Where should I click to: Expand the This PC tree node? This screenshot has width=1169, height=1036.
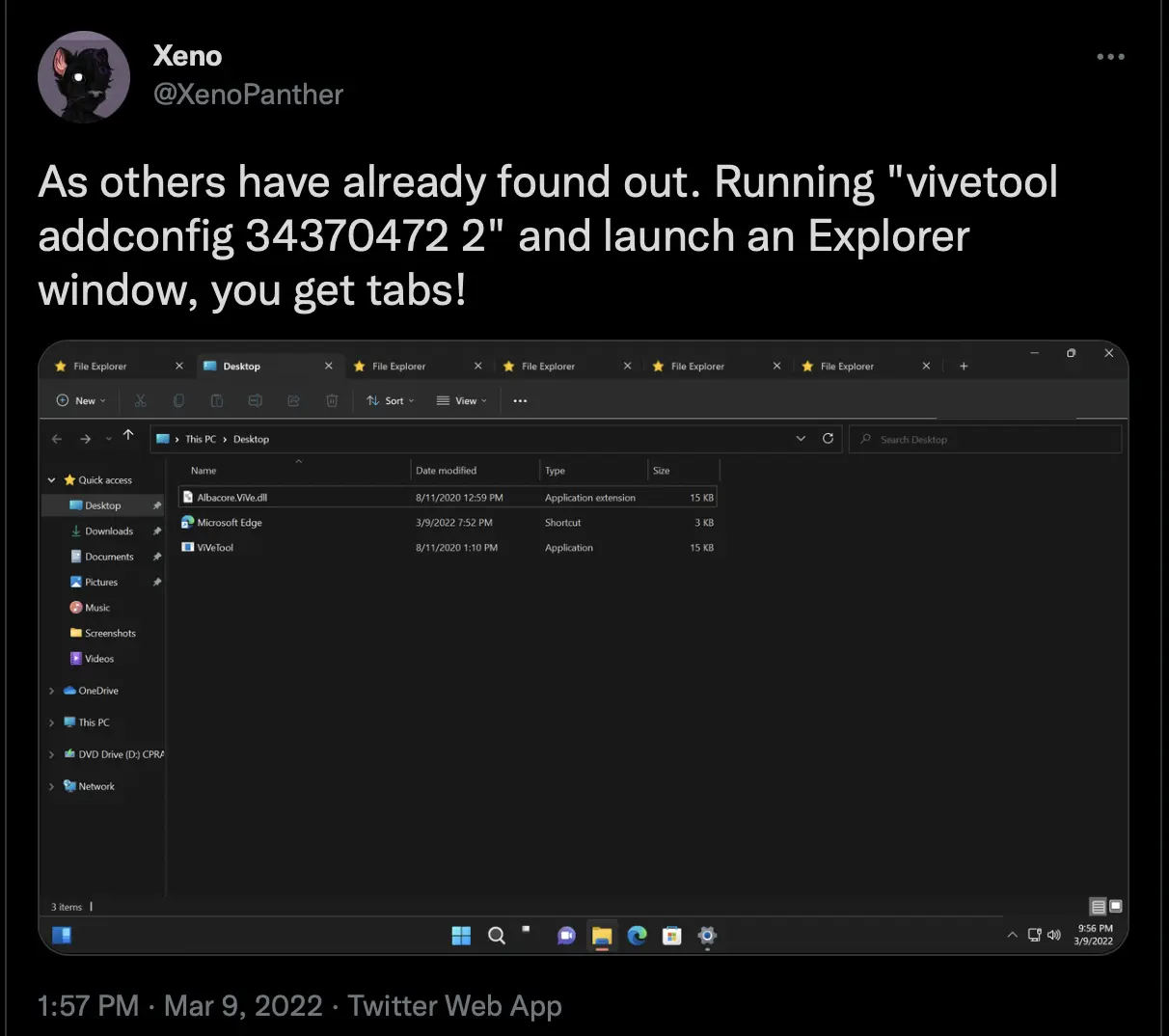(x=52, y=722)
